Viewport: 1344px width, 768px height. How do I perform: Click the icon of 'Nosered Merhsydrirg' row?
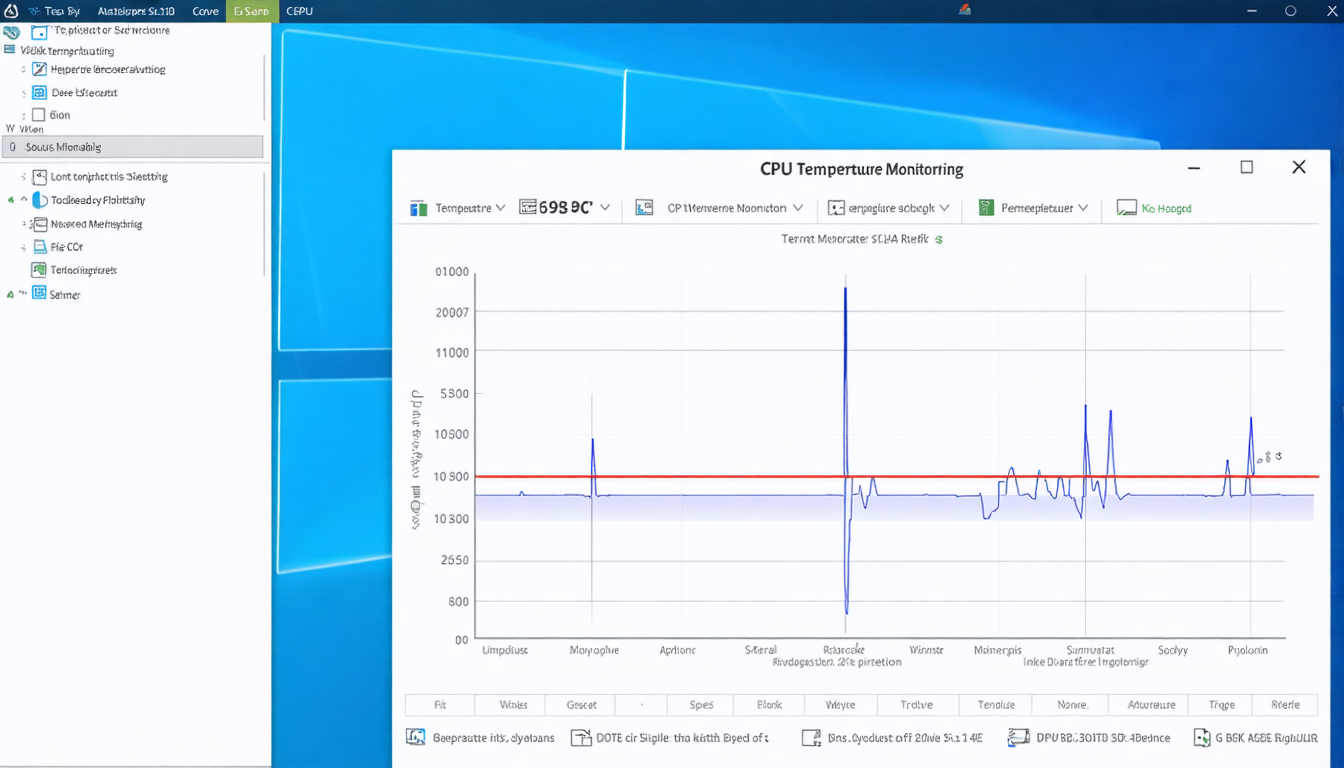(x=42, y=224)
